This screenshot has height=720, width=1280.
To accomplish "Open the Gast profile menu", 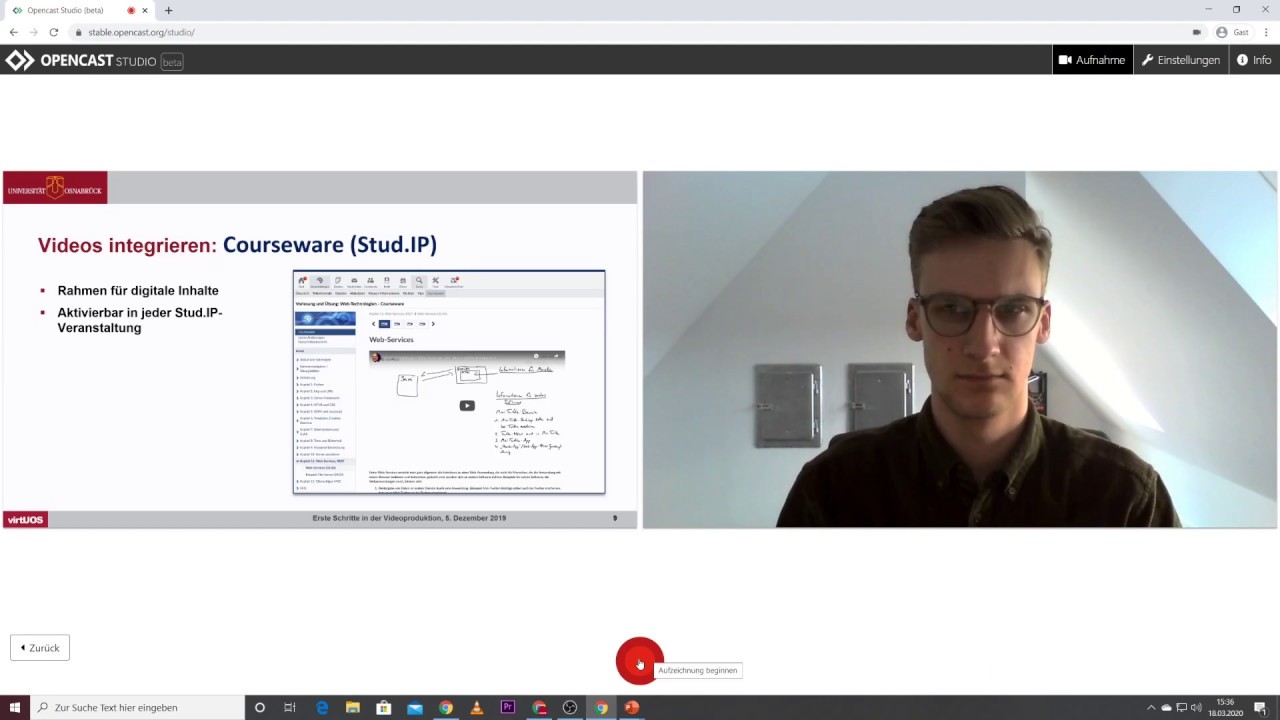I will click(x=1232, y=32).
